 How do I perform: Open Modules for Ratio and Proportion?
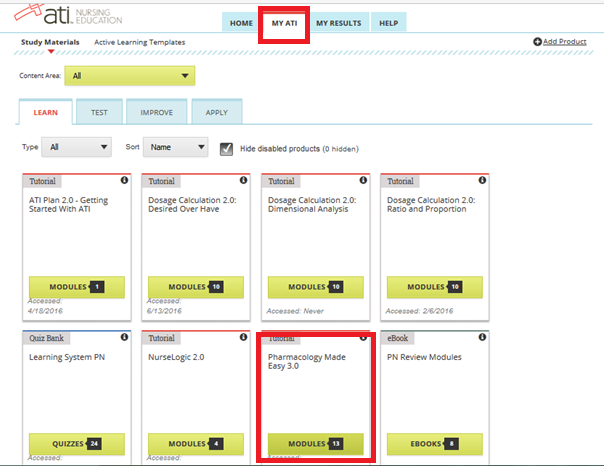435,287
